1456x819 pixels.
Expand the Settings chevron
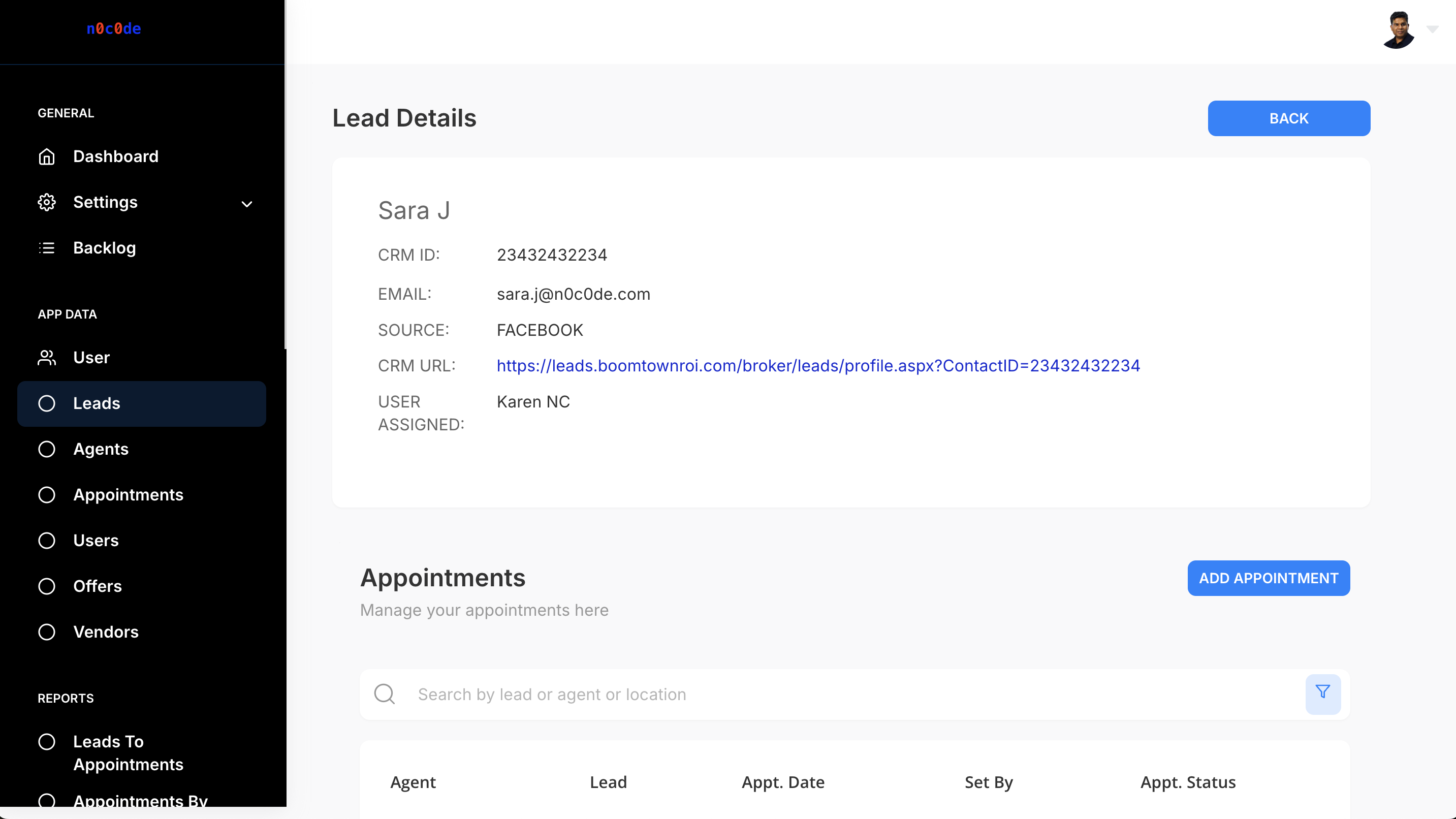click(247, 204)
